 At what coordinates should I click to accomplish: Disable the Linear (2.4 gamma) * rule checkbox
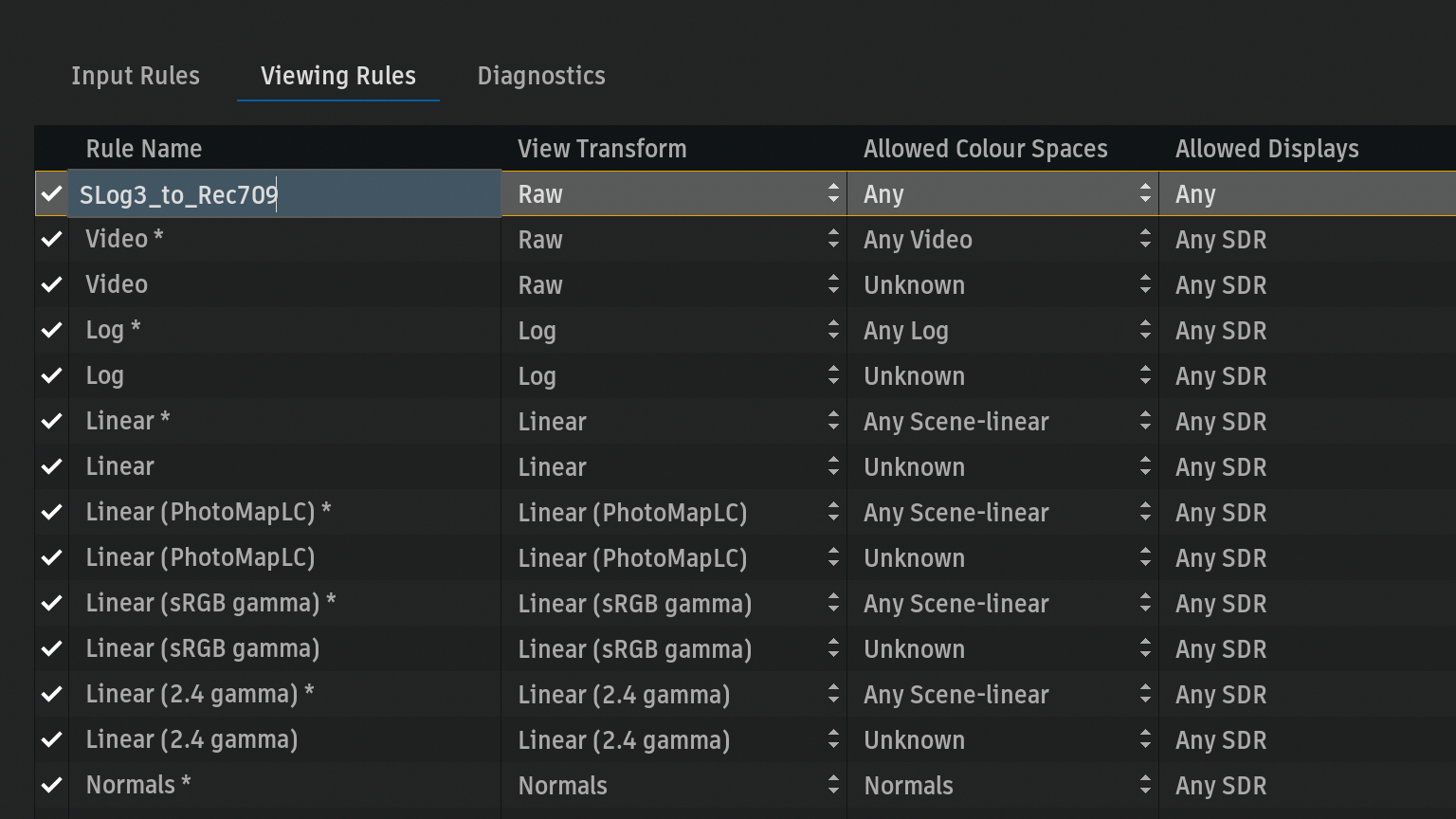tap(52, 695)
